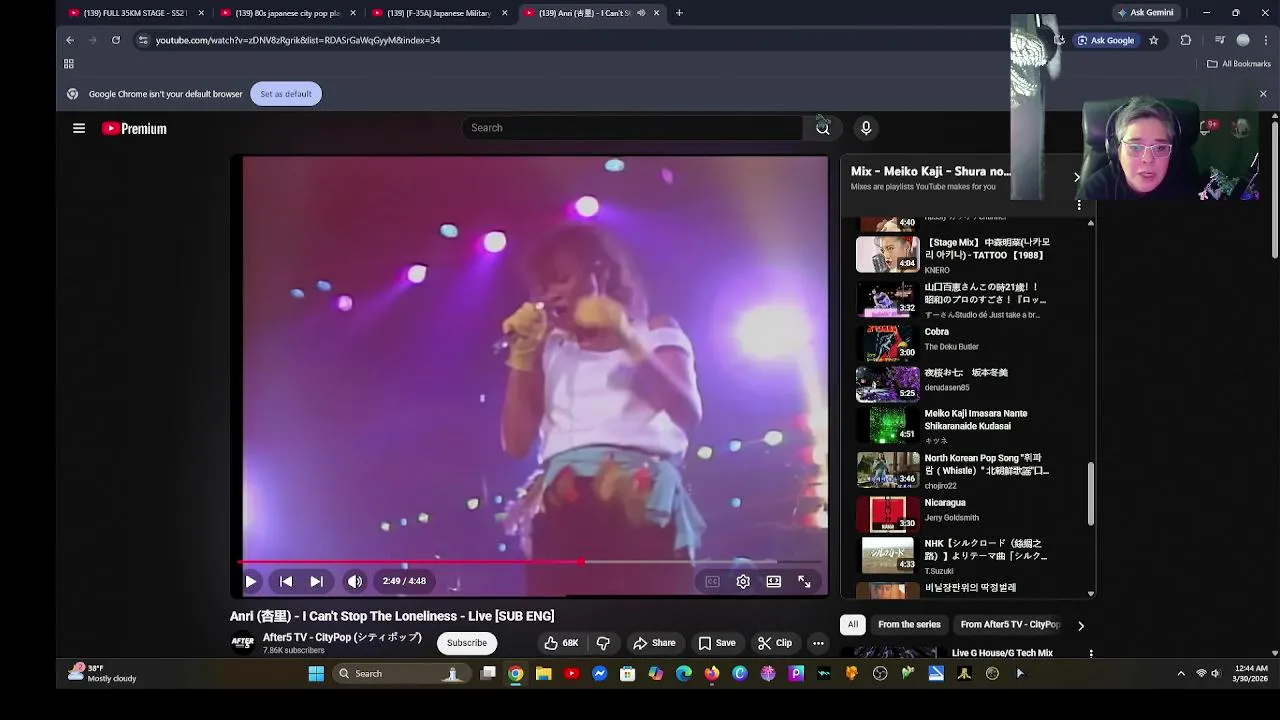Open Mix playlist options three-dot menu
1280x720 pixels.
pos(1079,205)
